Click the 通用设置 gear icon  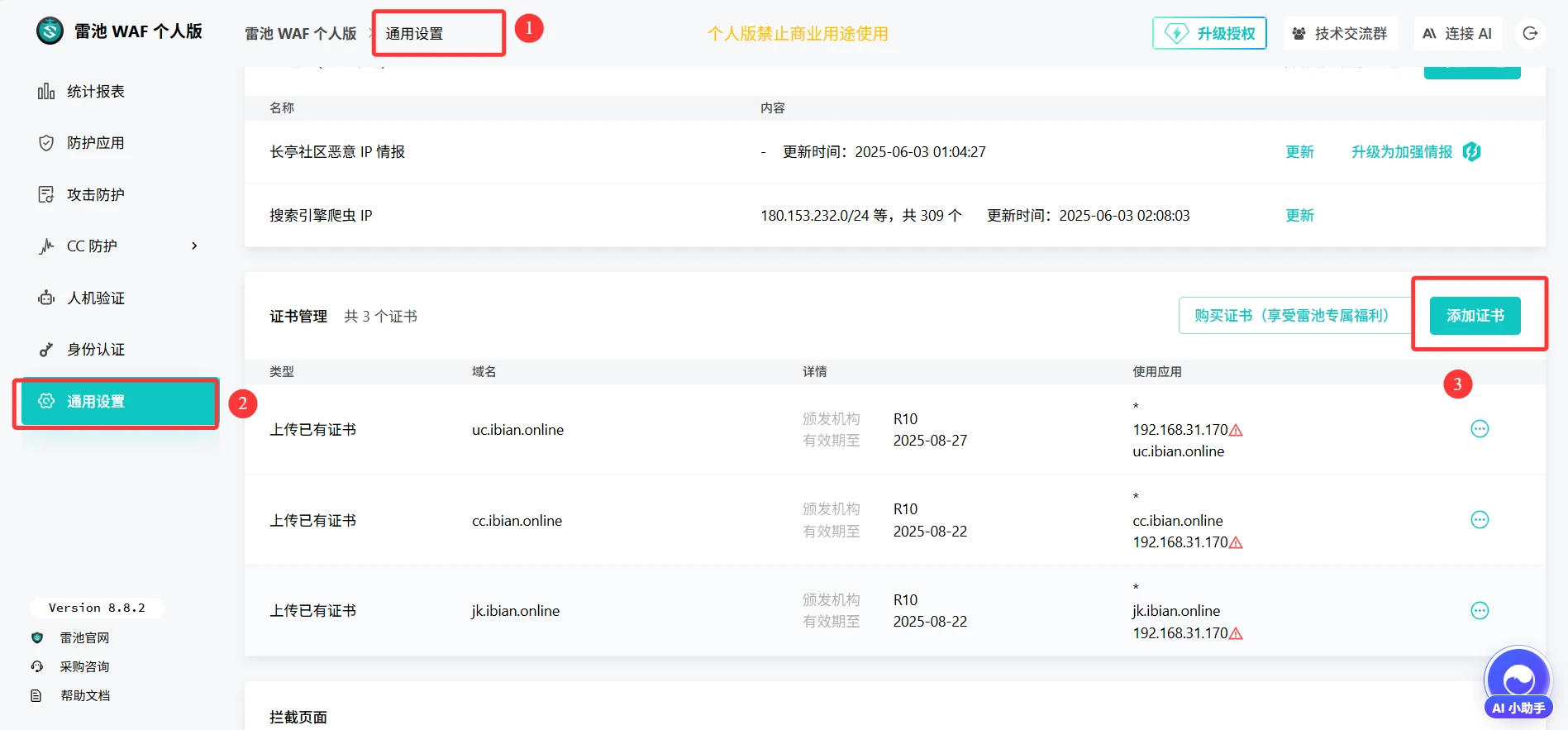(x=46, y=401)
